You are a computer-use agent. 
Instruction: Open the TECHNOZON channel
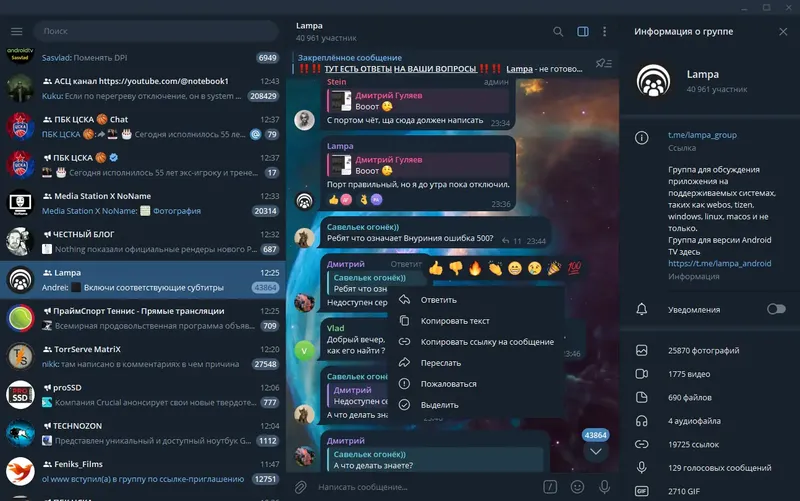pyautogui.click(x=142, y=433)
